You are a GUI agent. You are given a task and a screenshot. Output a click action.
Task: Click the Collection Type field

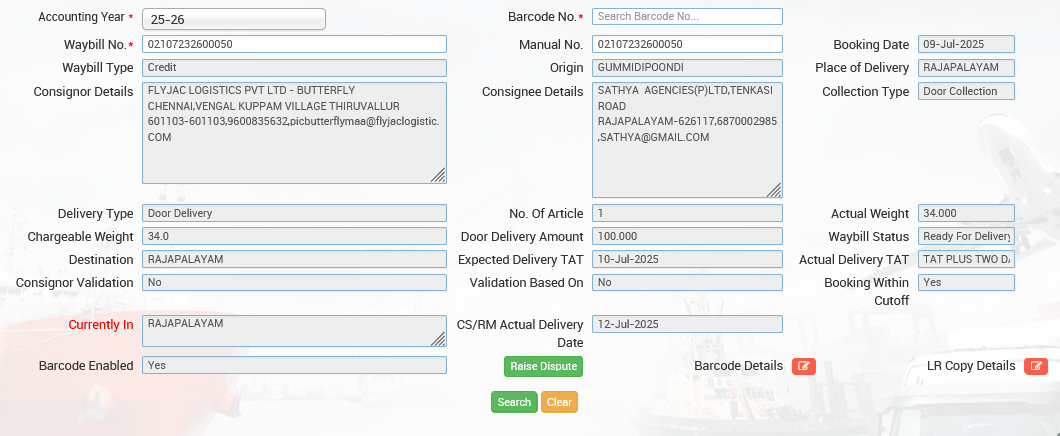coord(966,91)
